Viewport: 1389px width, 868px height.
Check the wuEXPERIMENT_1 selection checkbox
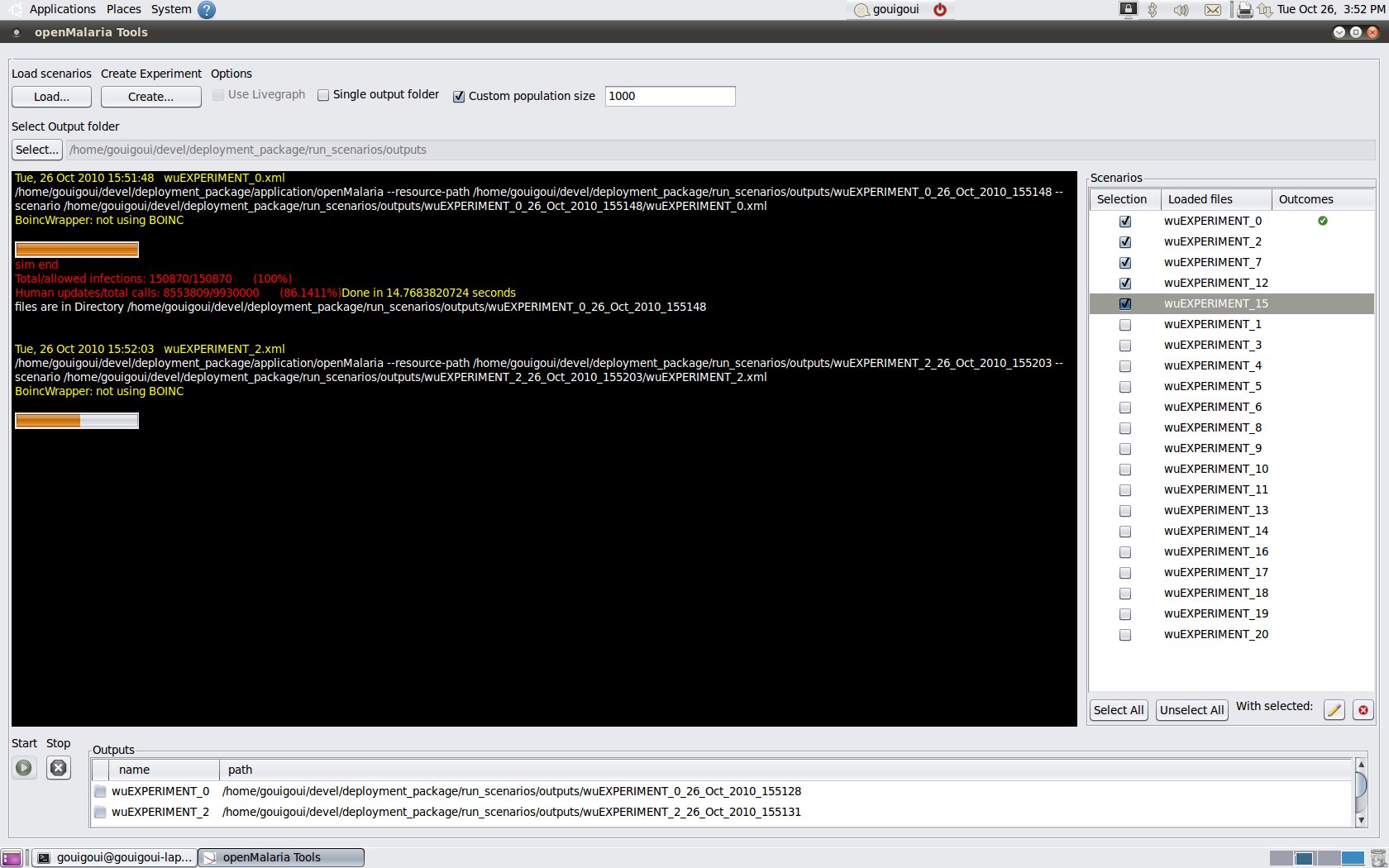point(1125,325)
